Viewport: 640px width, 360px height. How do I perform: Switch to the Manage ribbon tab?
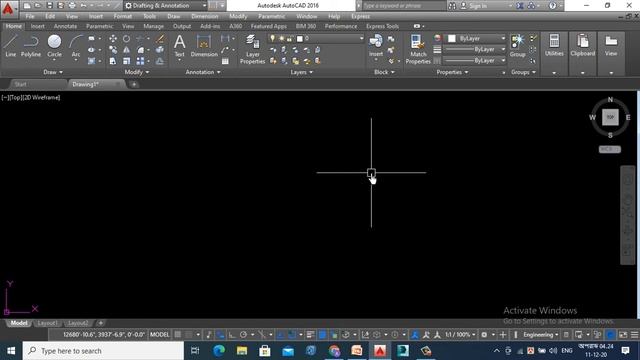[153, 26]
